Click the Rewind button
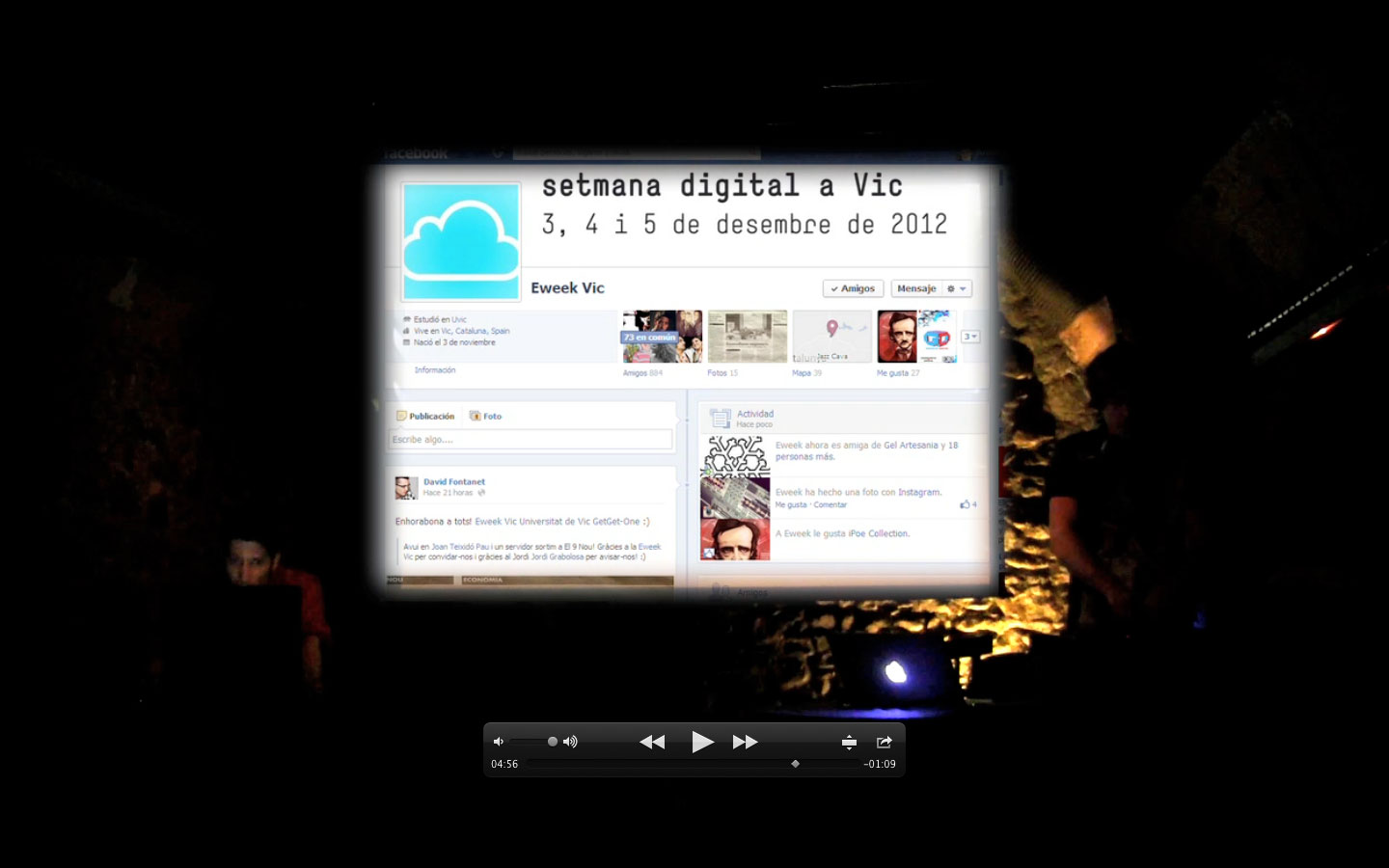 [x=652, y=742]
